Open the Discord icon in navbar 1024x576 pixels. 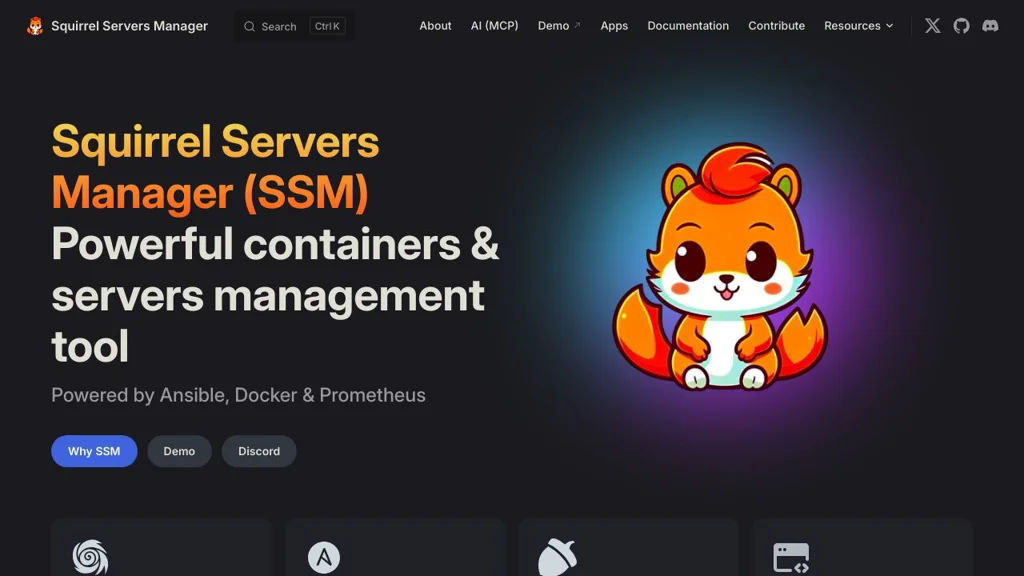tap(990, 26)
